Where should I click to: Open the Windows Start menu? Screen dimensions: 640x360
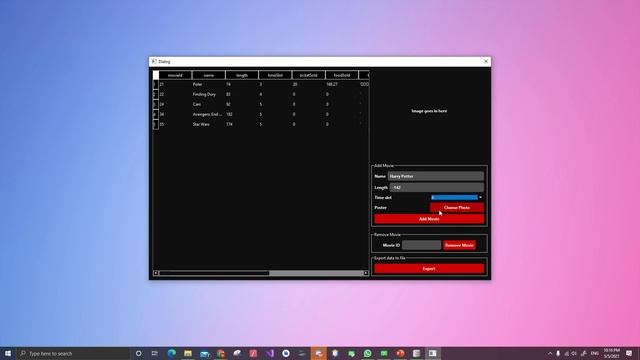[x=8, y=353]
